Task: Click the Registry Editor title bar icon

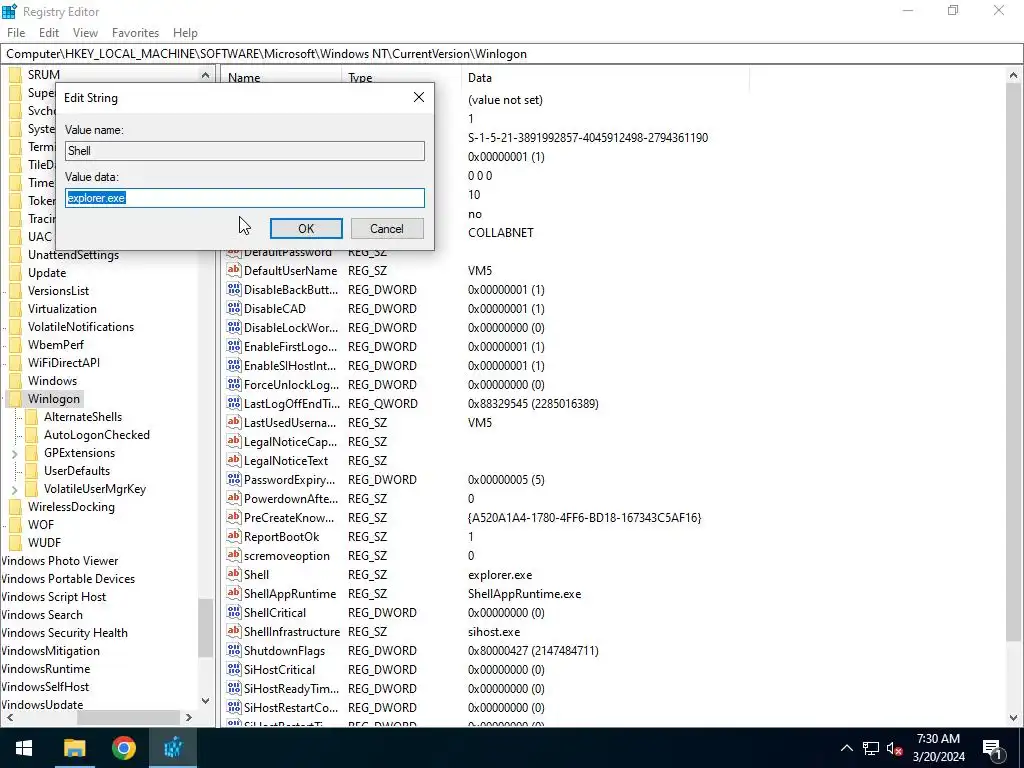Action: tap(9, 11)
